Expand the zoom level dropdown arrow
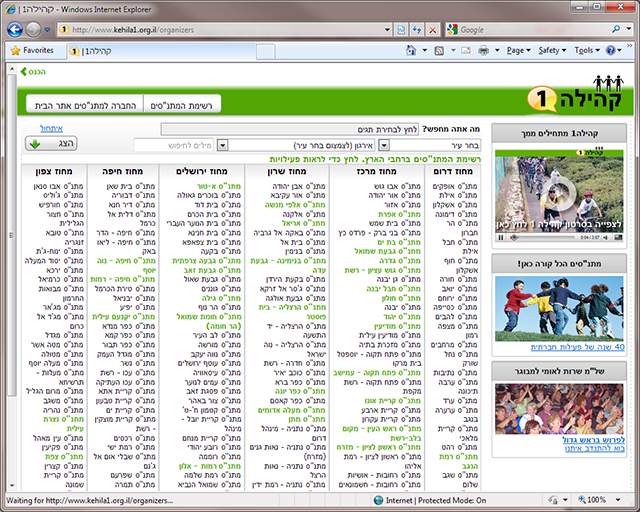This screenshot has width=640, height=512. pos(618,500)
